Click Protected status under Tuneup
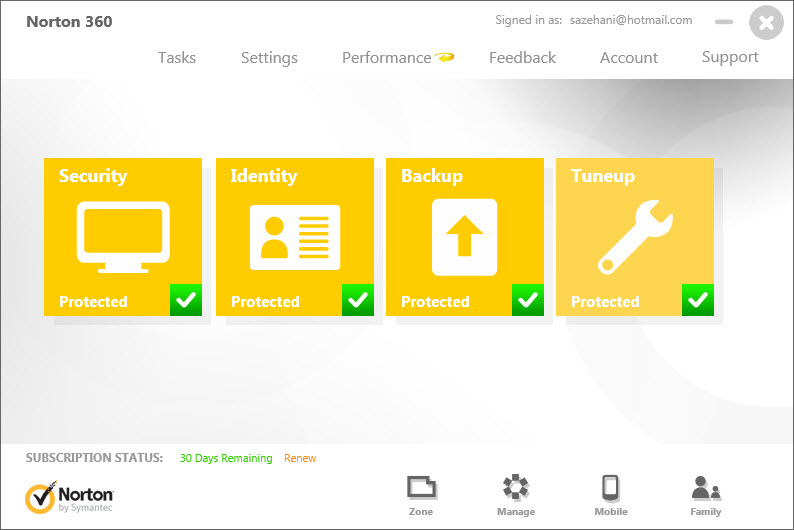 coord(605,302)
